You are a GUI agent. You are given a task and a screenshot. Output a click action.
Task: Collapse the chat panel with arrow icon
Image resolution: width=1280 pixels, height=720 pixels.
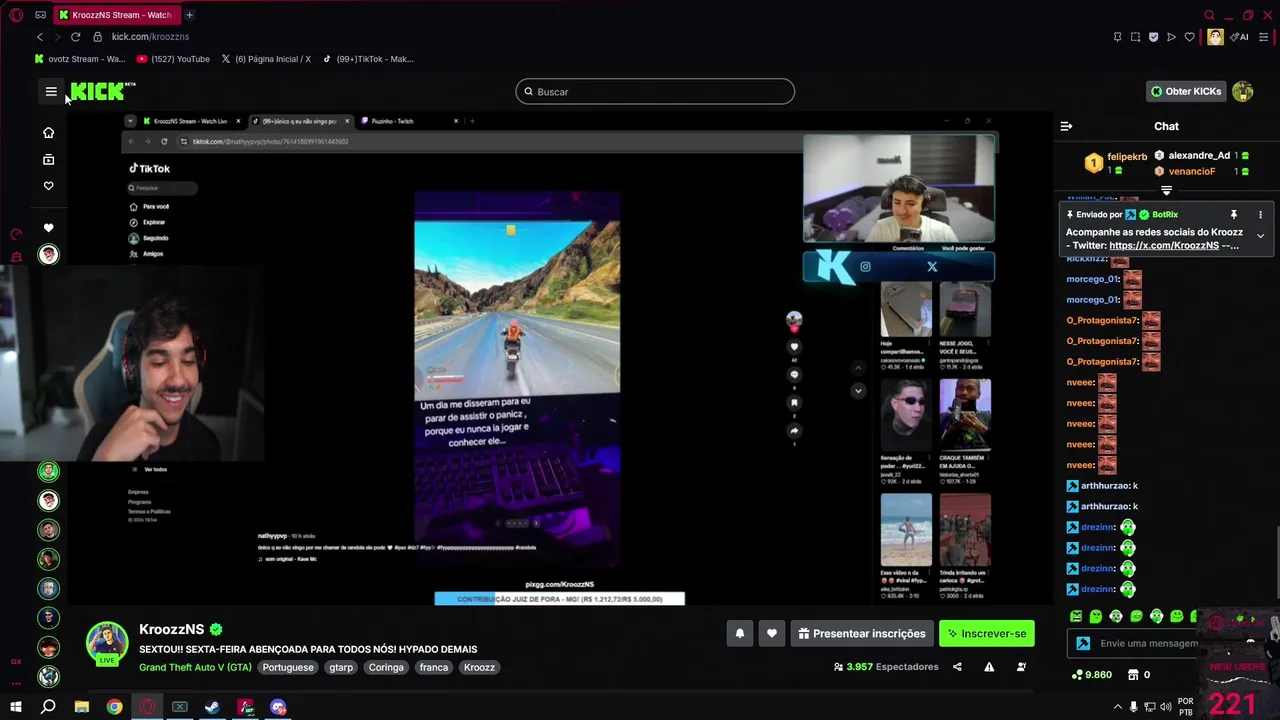pyautogui.click(x=1066, y=126)
